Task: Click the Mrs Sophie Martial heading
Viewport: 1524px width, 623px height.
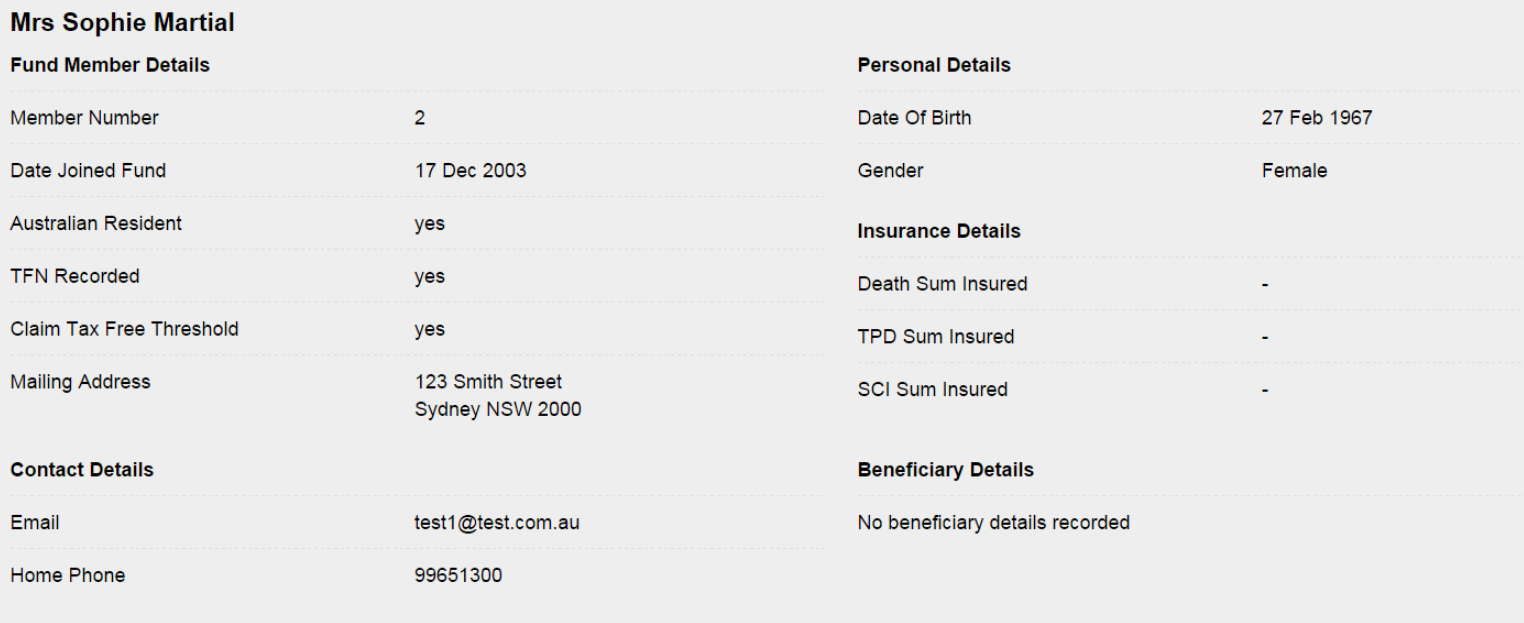Action: point(122,23)
